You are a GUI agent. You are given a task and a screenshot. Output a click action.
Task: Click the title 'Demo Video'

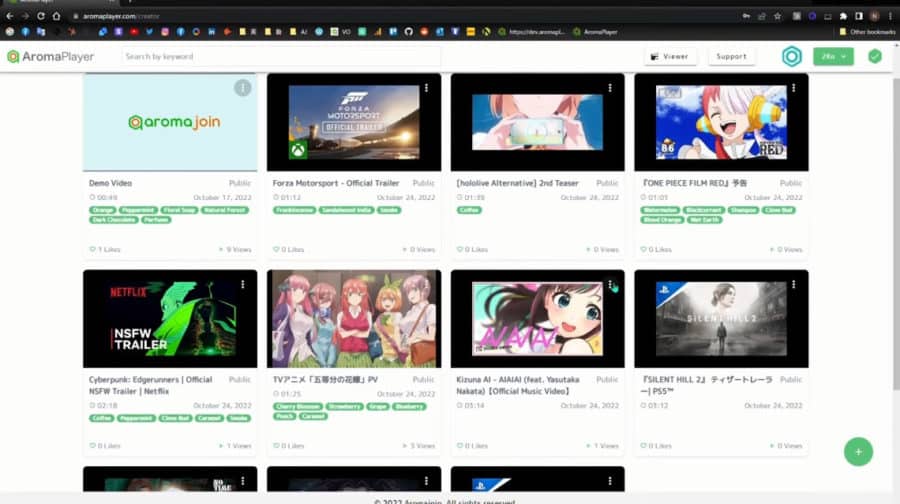[x=110, y=183]
